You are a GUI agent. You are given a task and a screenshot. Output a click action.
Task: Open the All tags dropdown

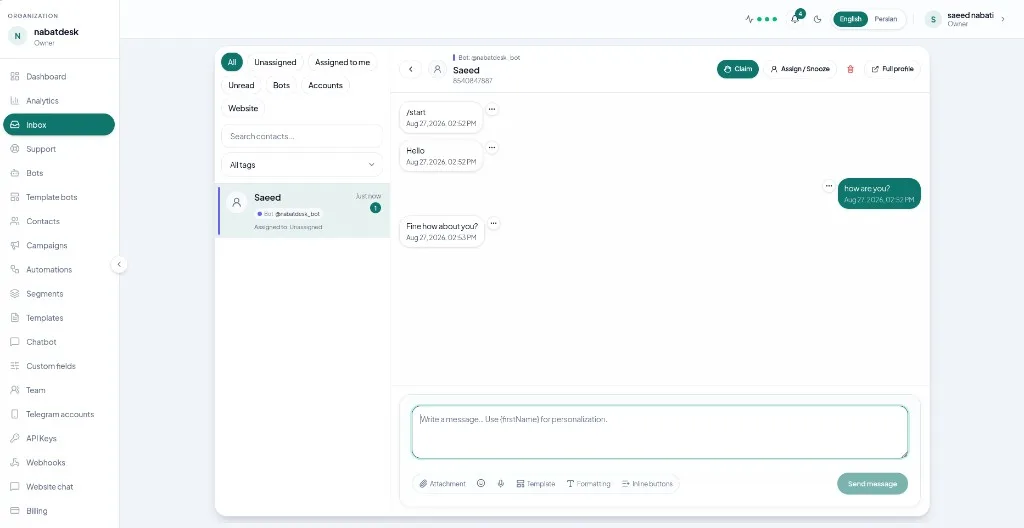302,165
